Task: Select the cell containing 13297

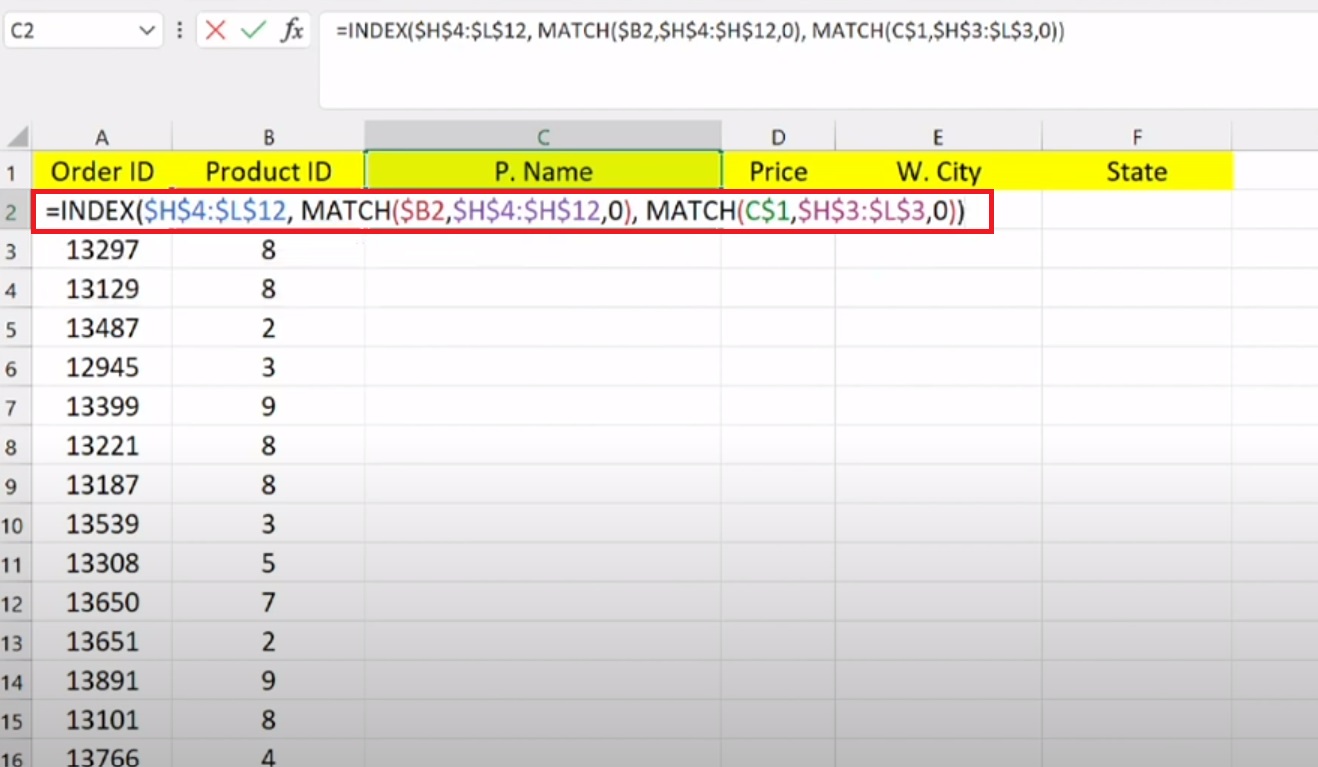Action: tap(102, 249)
